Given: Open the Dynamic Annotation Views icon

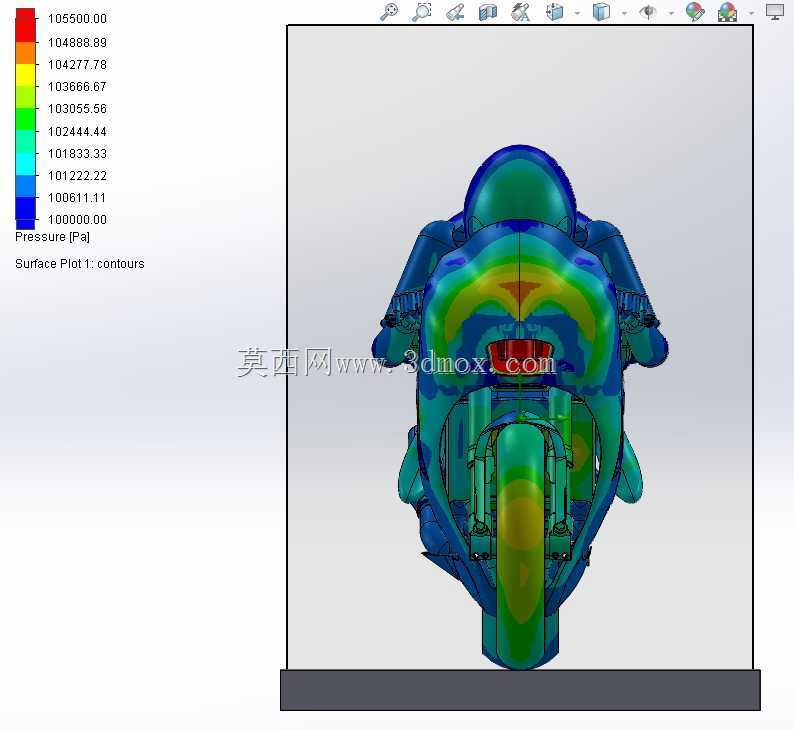Looking at the screenshot, I should coord(520,12).
